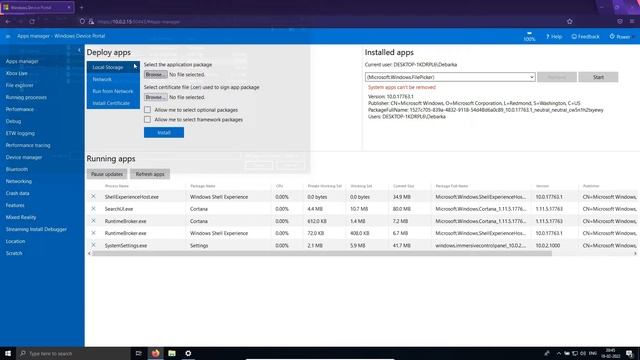This screenshot has height=360, width=640.
Task: Click the Install button
Action: [x=164, y=133]
